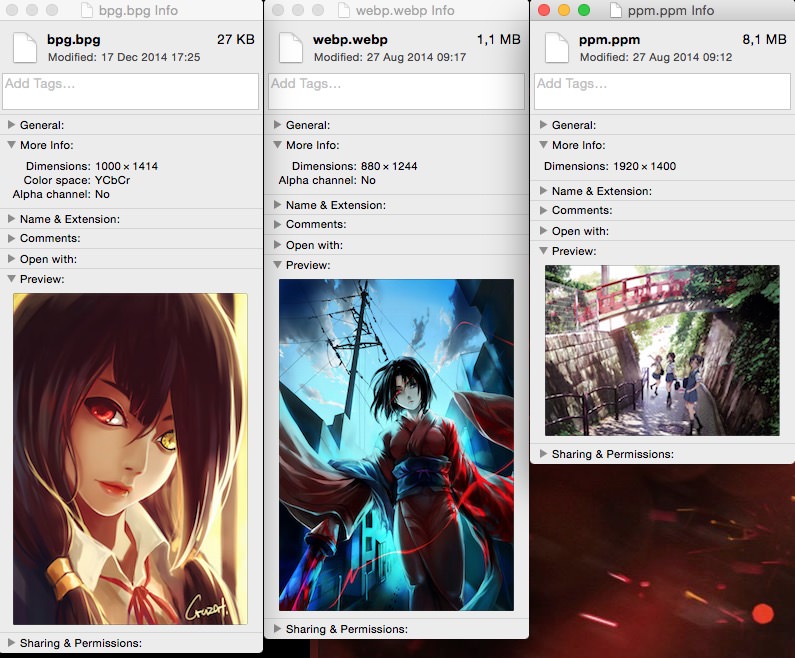Collapse More Info section in bpg.bpg Info
The width and height of the screenshot is (795, 658).
point(11,144)
